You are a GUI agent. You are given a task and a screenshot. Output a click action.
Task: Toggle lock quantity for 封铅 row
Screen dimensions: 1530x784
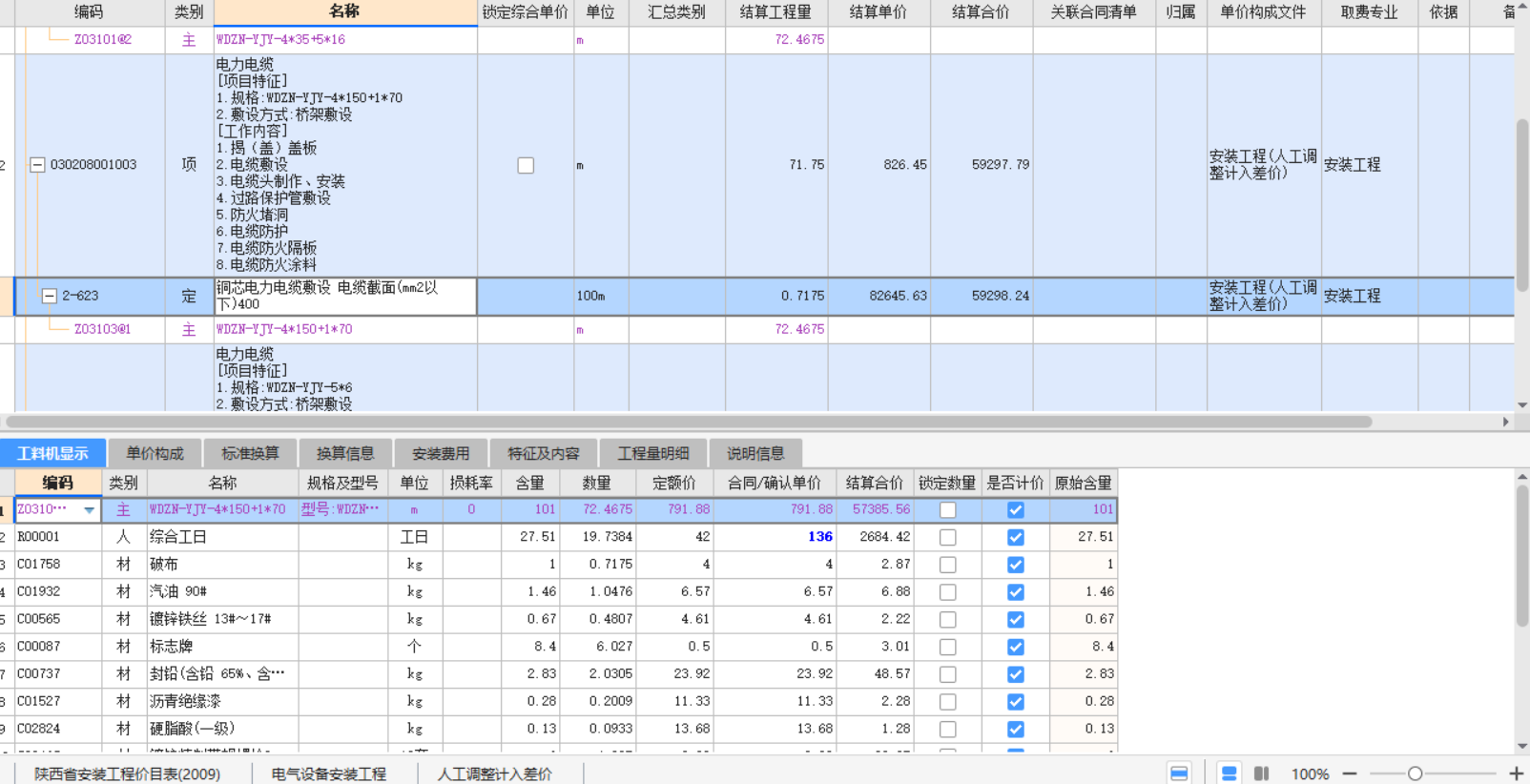click(x=947, y=674)
